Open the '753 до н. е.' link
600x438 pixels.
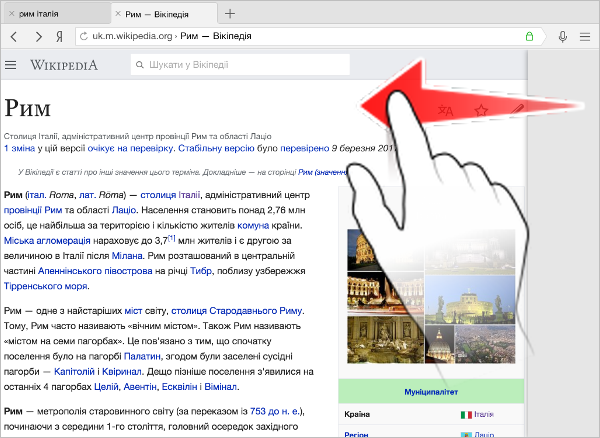coord(275,412)
